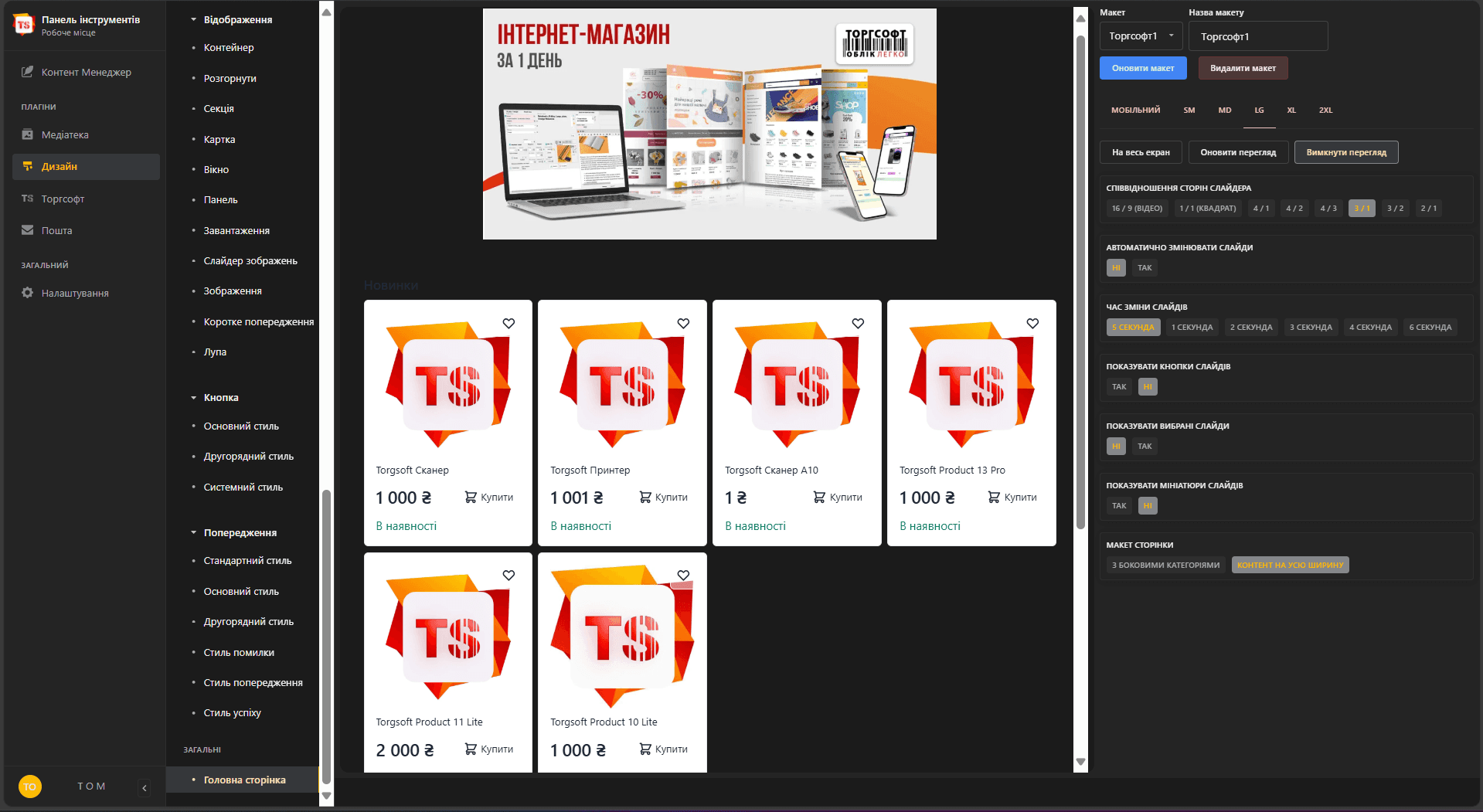Set slider aspect ratio to 1 / 1 (КВАДРАТ)
Image resolution: width=1483 pixels, height=812 pixels.
point(1207,209)
